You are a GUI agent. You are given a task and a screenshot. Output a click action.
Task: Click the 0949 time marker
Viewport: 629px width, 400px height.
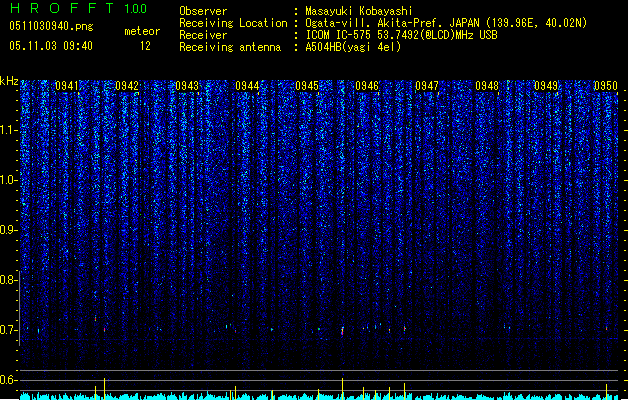[546, 86]
